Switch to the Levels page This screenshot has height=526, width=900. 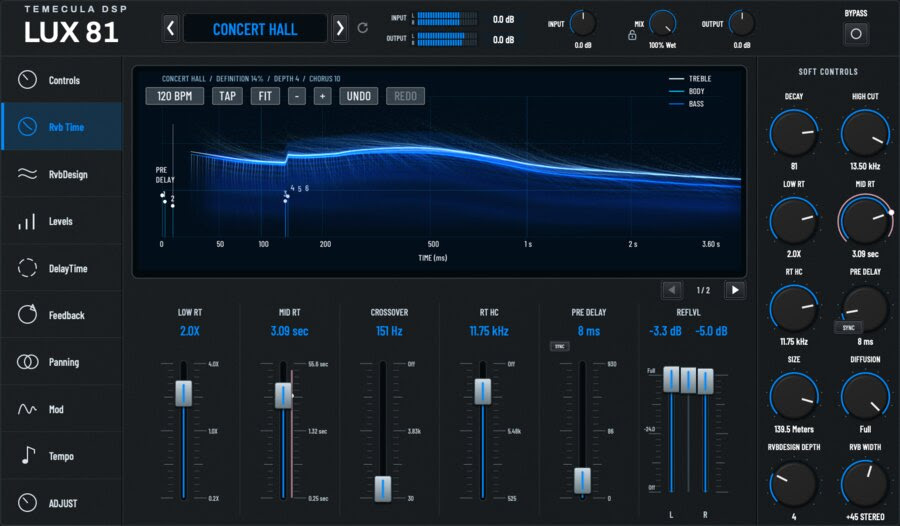pyautogui.click(x=61, y=221)
